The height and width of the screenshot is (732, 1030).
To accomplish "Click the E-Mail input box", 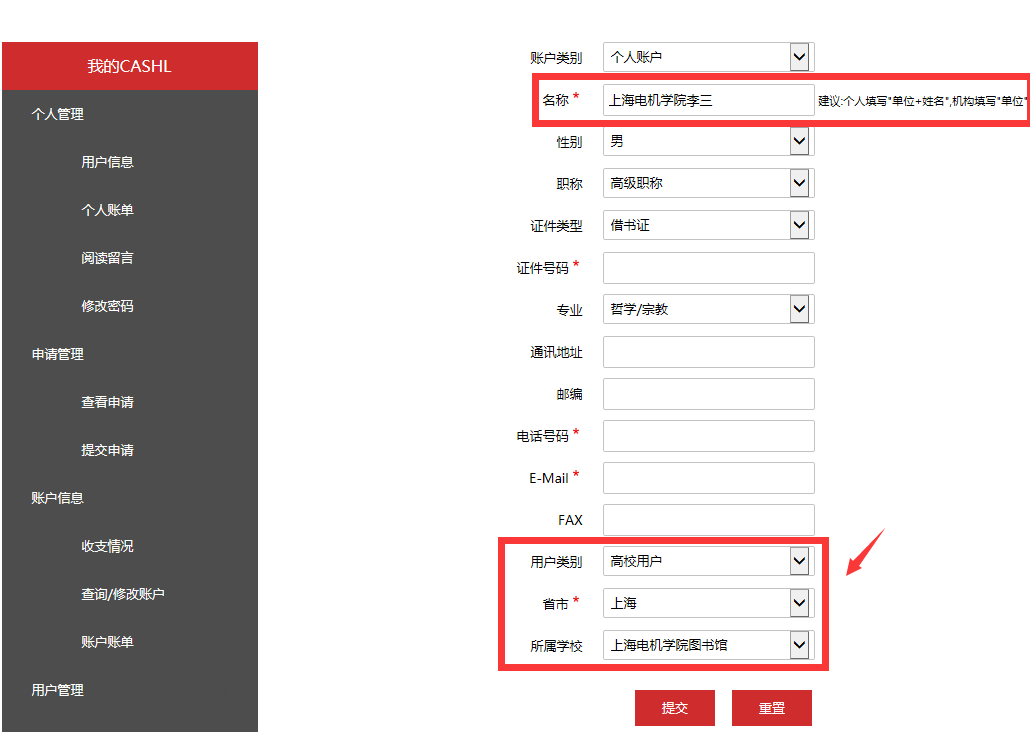I will point(708,478).
